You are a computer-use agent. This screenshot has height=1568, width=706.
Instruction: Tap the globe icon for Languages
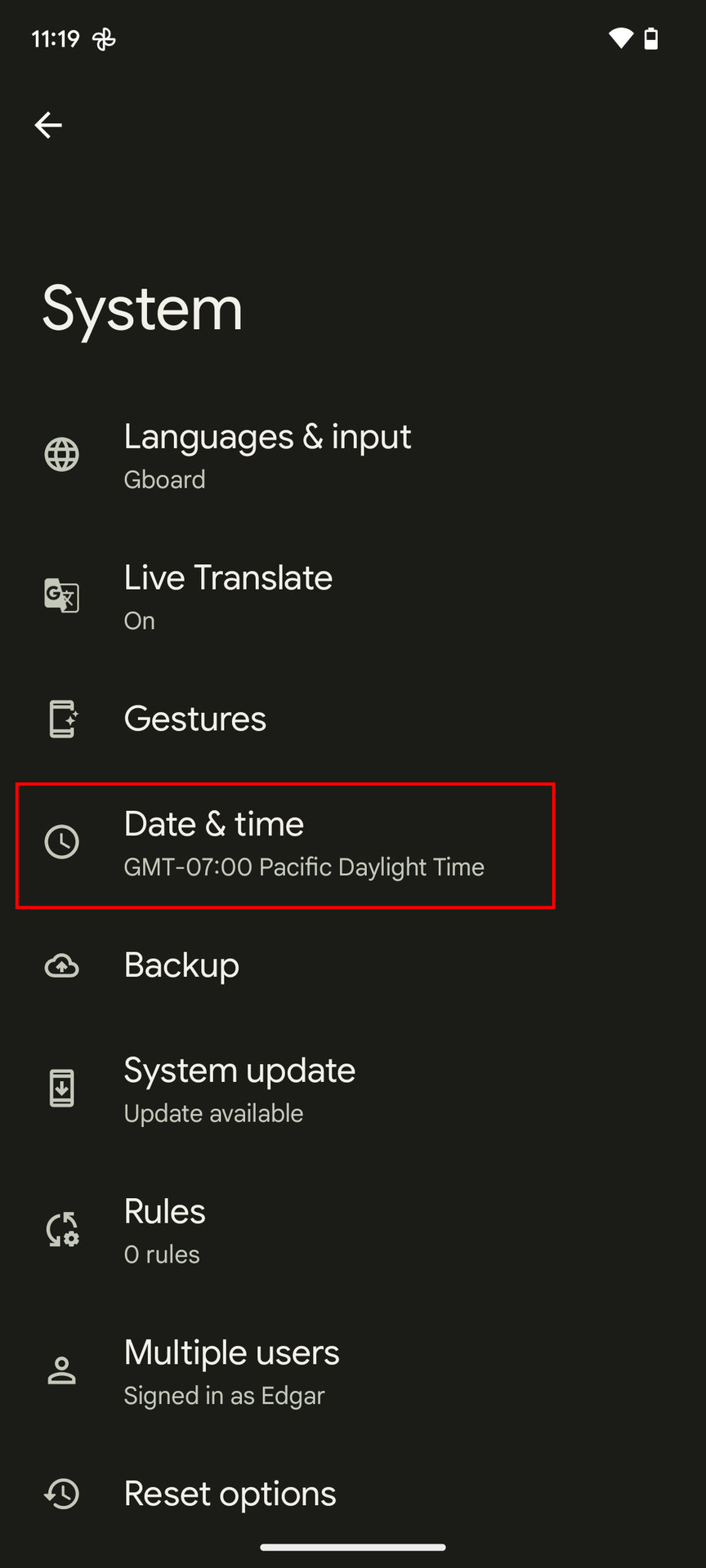click(x=62, y=455)
